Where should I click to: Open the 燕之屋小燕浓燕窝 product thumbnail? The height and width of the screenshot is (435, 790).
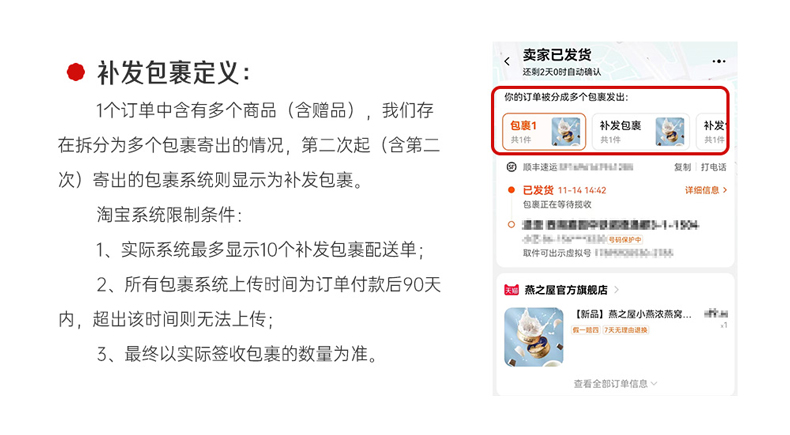(x=534, y=337)
